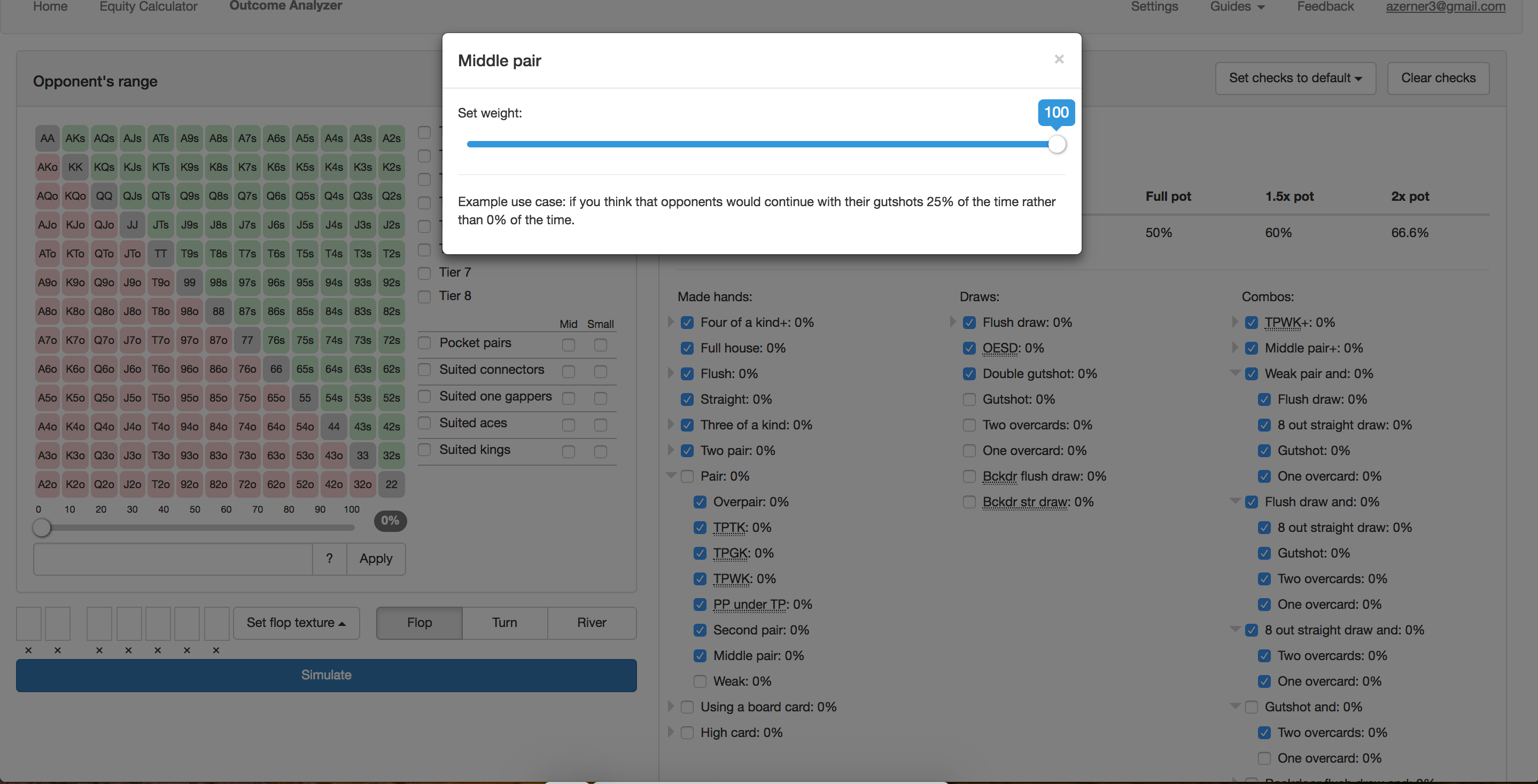
Task: Open the Set flop texture dropdown
Action: pyautogui.click(x=296, y=623)
